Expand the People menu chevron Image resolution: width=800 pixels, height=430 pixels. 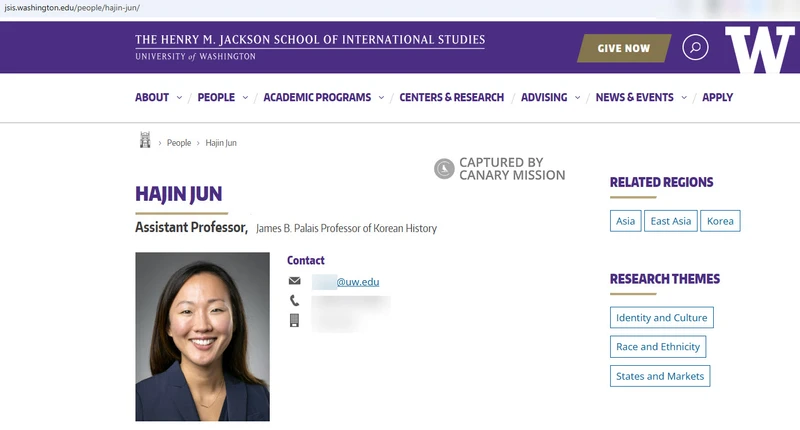point(245,98)
